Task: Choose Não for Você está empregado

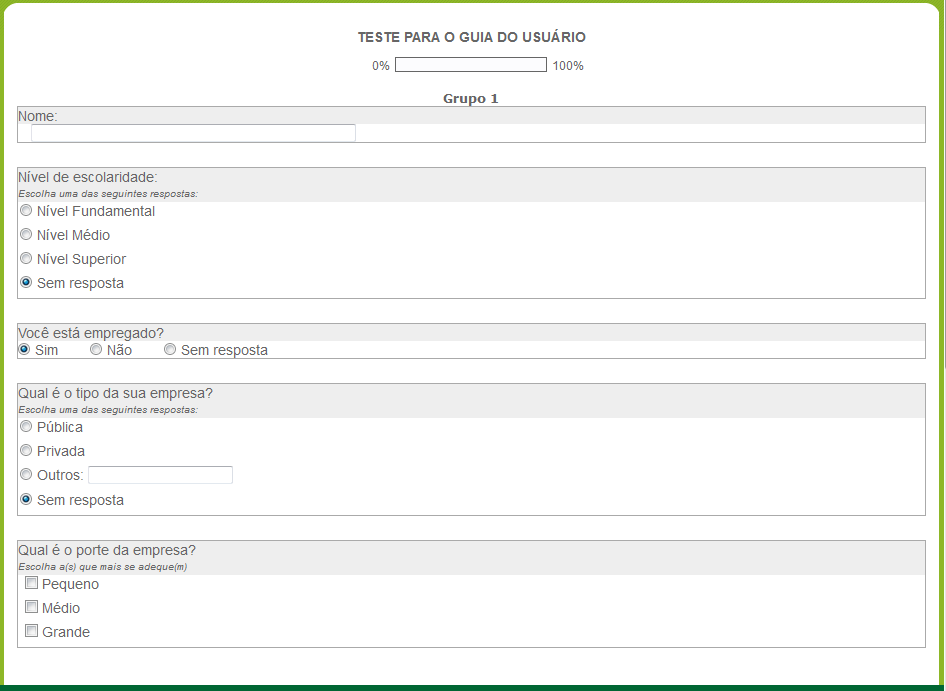Action: 96,350
